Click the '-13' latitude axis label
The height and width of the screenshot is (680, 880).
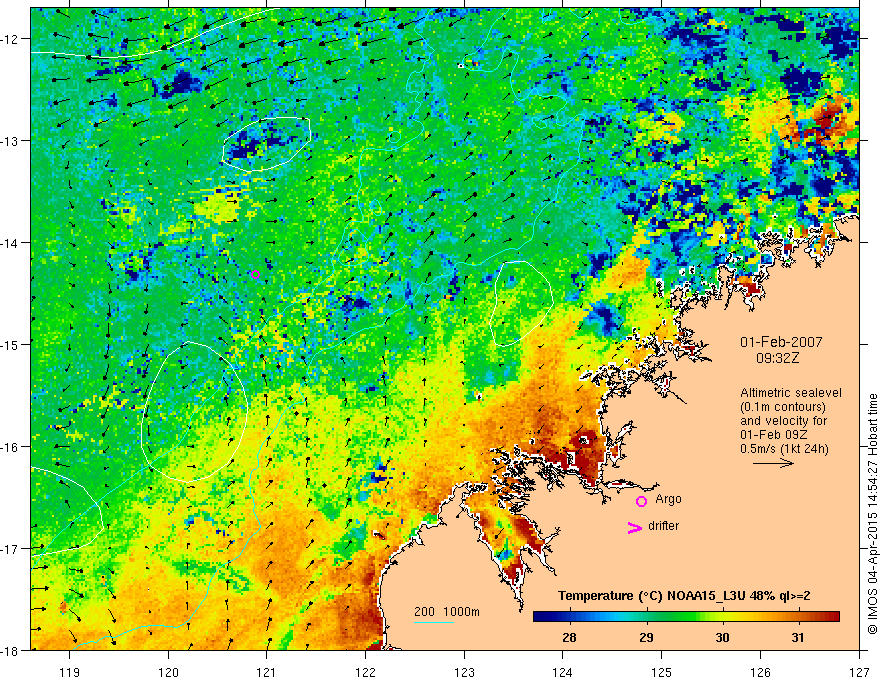click(10, 140)
